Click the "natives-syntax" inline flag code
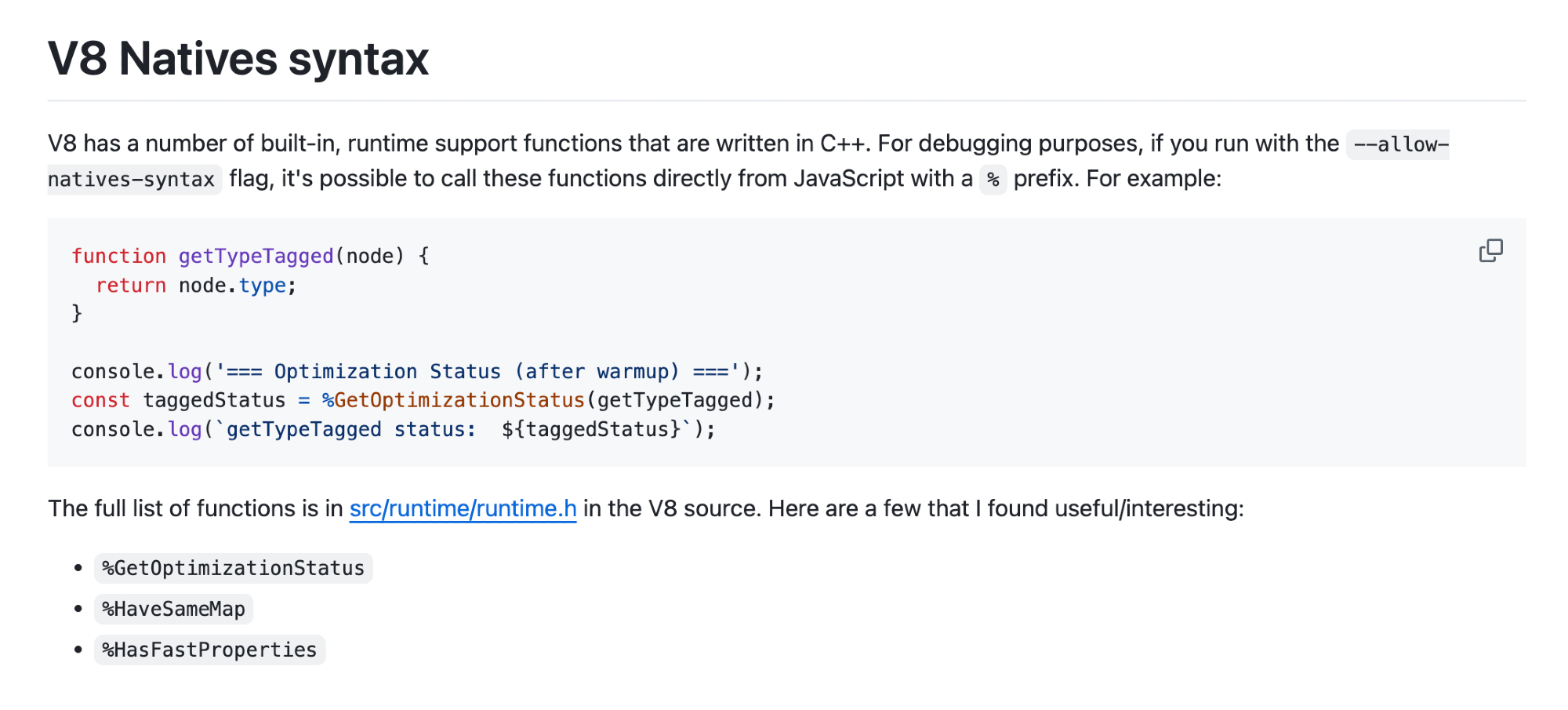This screenshot has width=1568, height=710. click(x=132, y=180)
